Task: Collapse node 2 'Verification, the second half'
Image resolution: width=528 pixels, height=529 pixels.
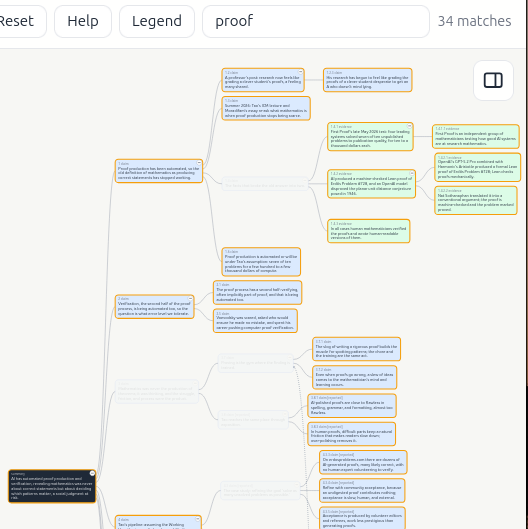Action: click(190, 298)
